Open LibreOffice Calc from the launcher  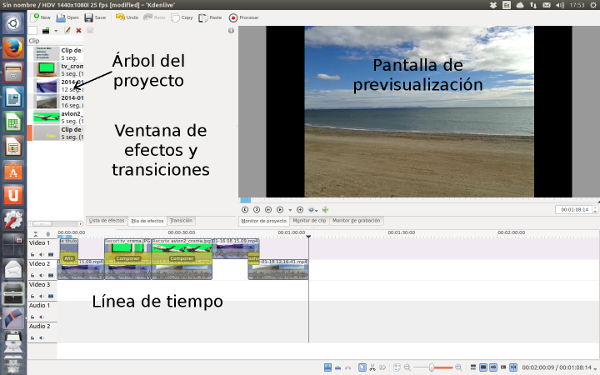coord(13,122)
